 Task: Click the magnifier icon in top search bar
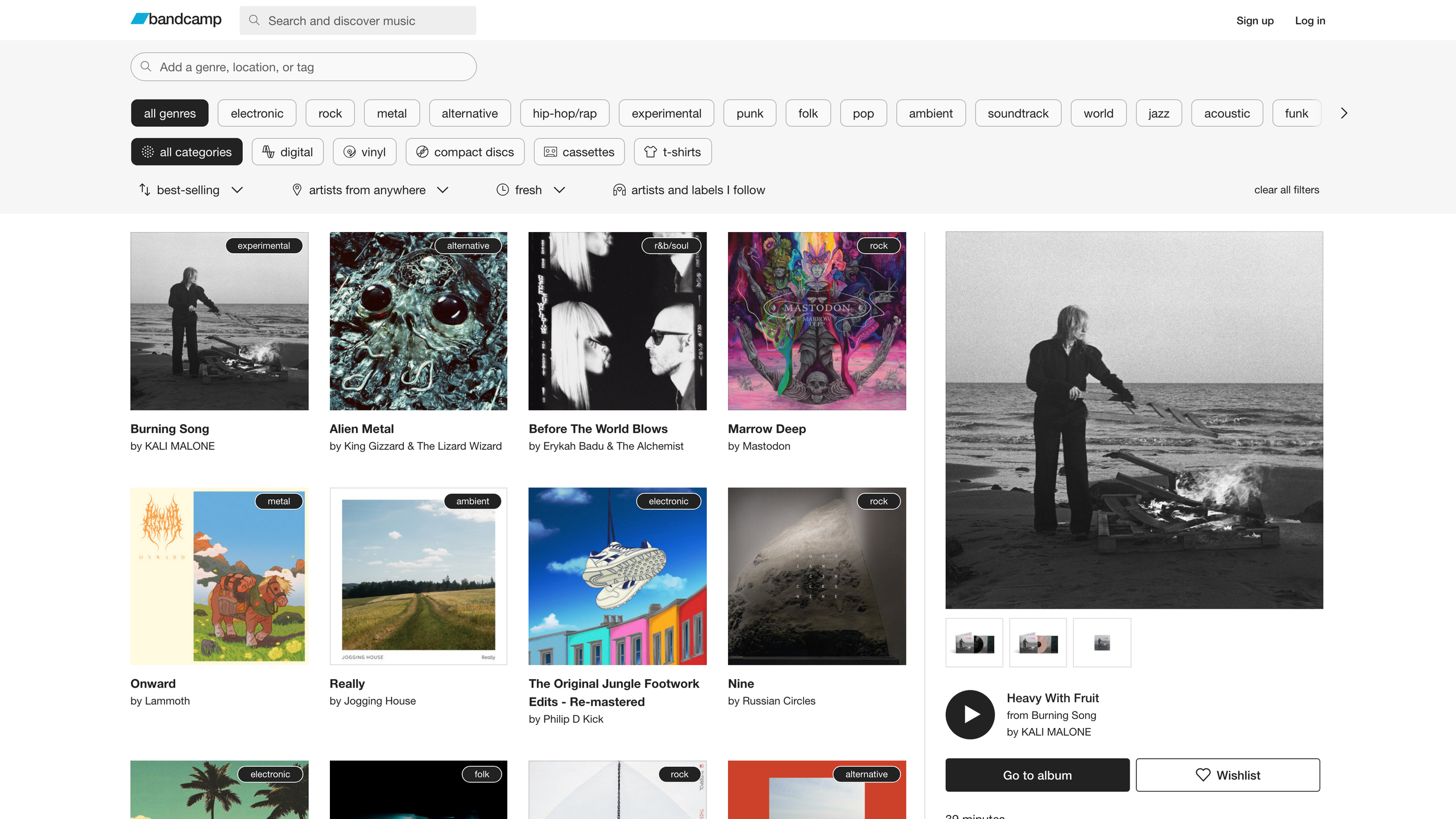coord(254,20)
